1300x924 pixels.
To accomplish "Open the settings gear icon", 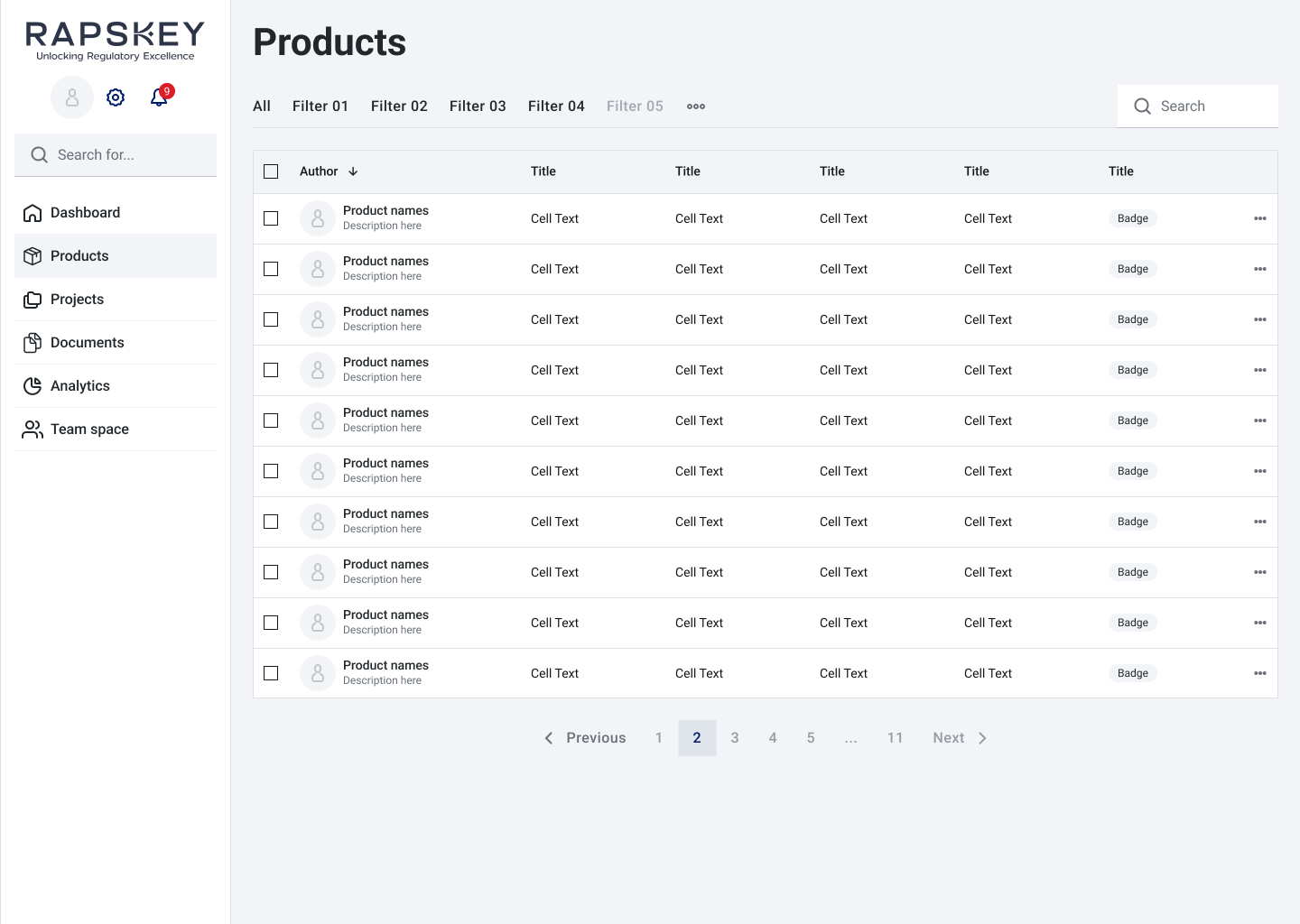I will (116, 97).
